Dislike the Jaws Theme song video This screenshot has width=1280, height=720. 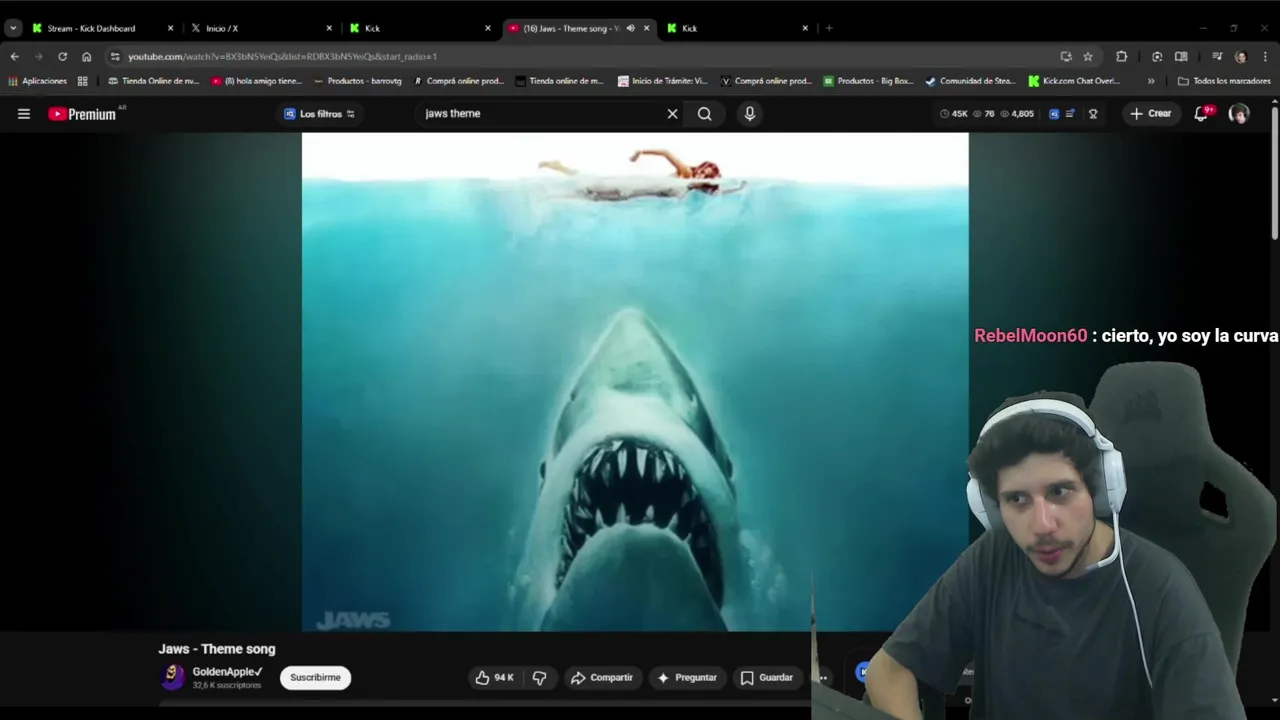(540, 678)
